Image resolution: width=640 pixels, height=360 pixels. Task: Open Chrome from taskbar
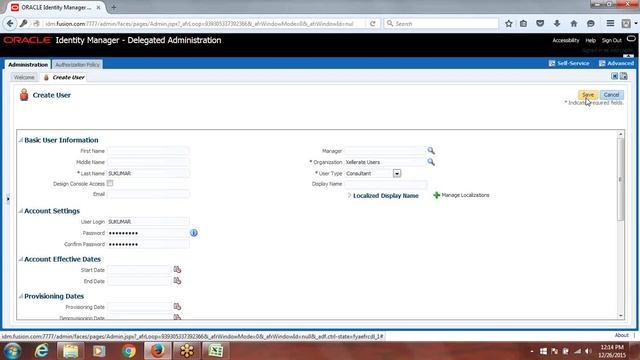tap(129, 351)
